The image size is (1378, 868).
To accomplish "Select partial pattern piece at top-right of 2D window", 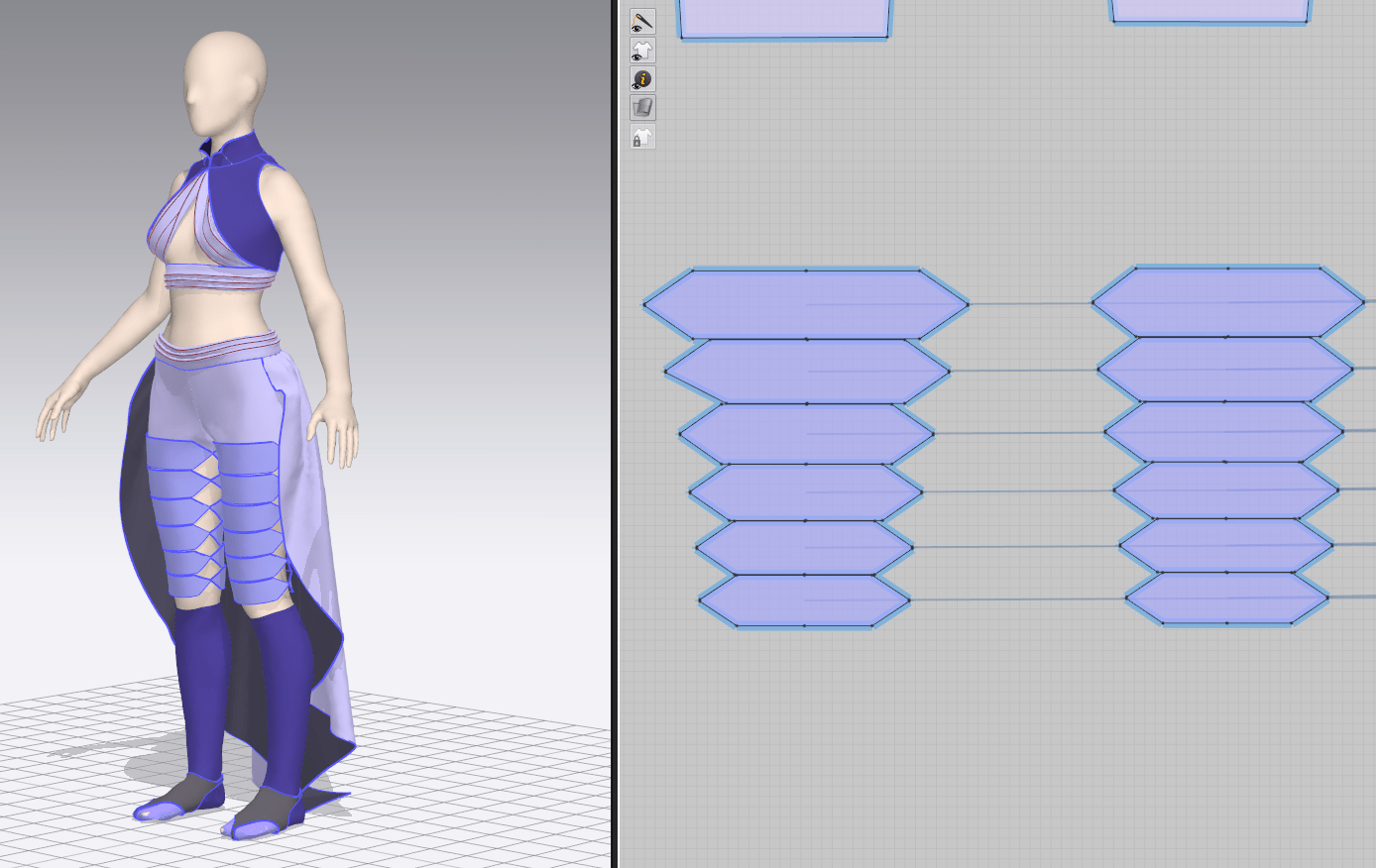I will tap(1209, 9).
